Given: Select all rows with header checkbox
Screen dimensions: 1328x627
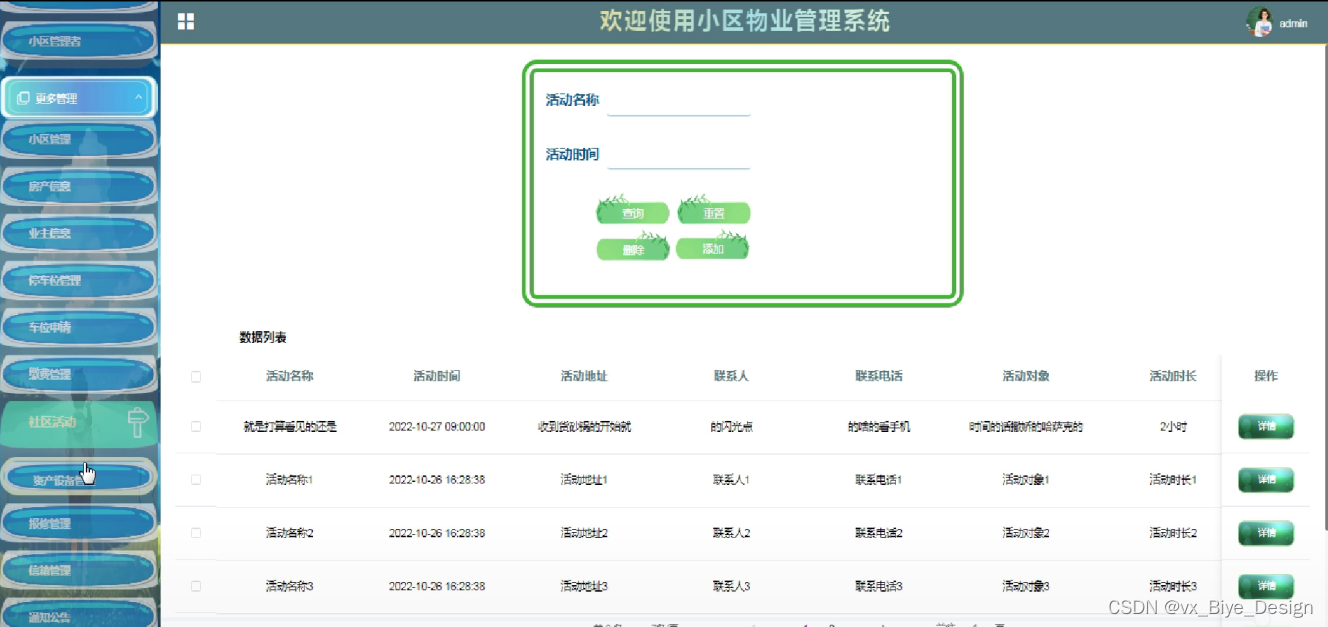Looking at the screenshot, I should [x=196, y=377].
